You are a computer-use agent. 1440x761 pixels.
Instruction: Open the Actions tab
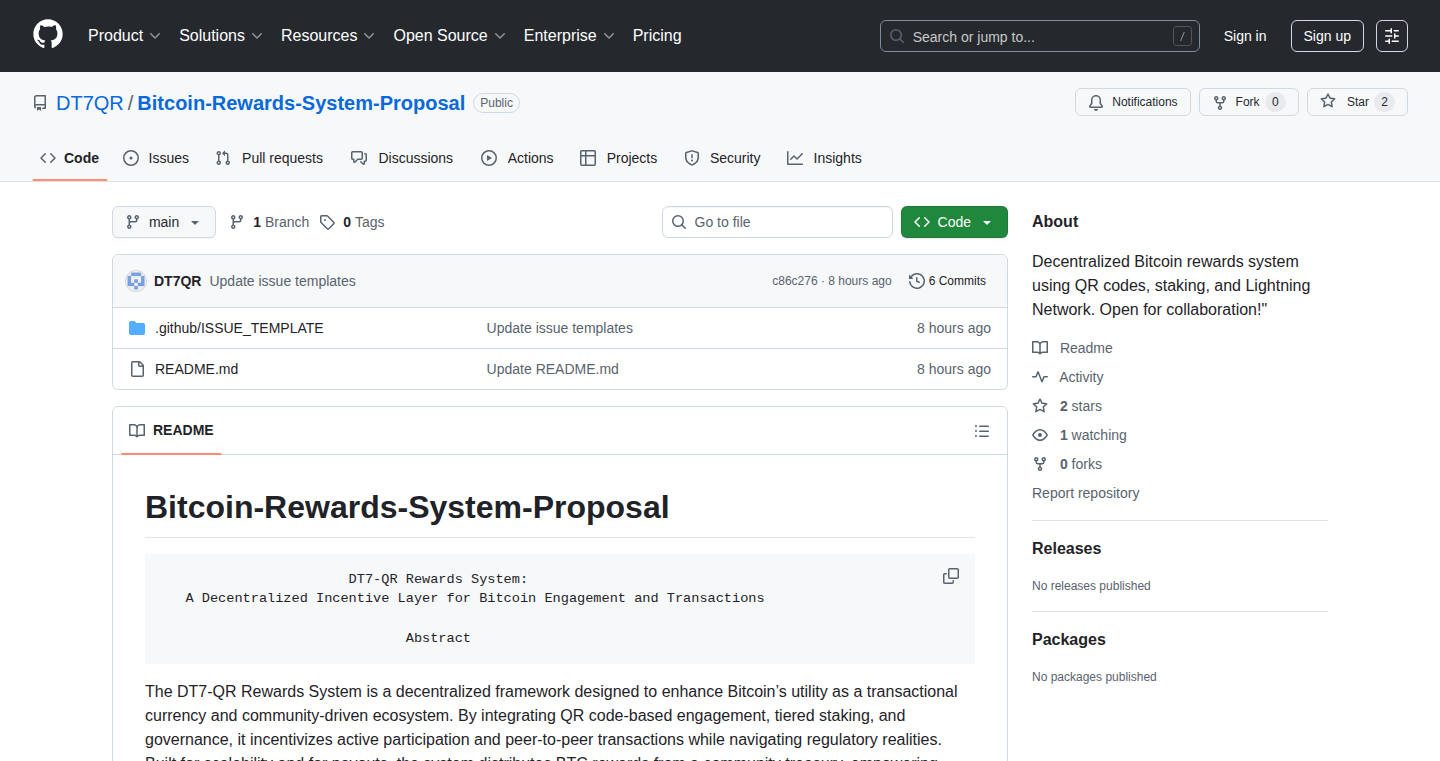(517, 158)
